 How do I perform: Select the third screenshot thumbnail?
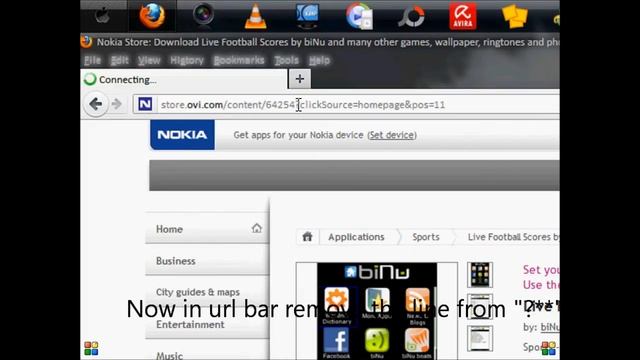[480, 338]
